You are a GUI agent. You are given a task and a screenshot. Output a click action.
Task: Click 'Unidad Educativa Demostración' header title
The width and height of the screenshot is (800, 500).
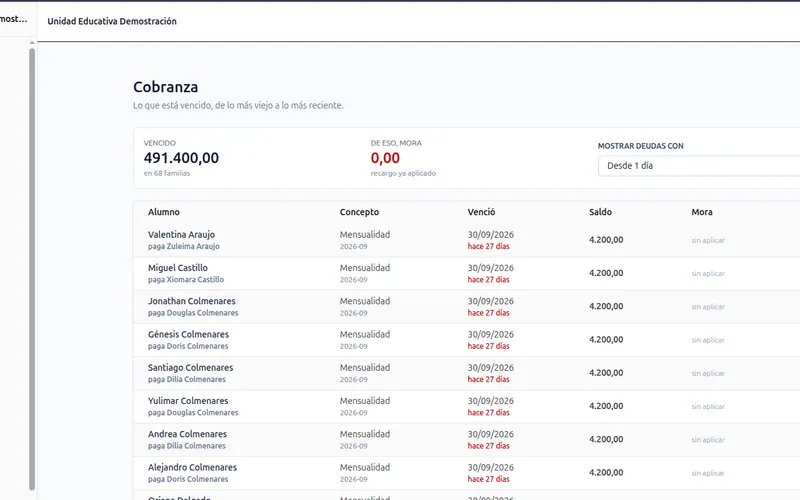(112, 21)
